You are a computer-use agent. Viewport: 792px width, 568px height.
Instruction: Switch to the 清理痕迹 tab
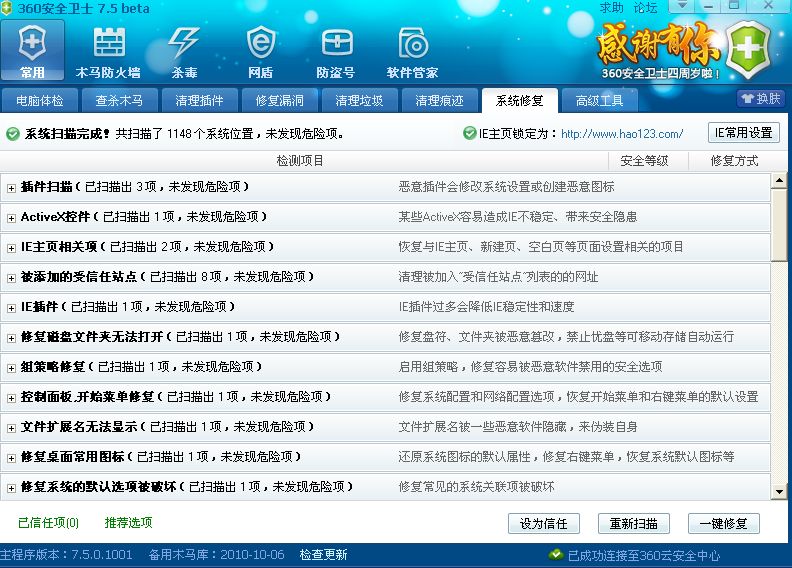click(439, 100)
